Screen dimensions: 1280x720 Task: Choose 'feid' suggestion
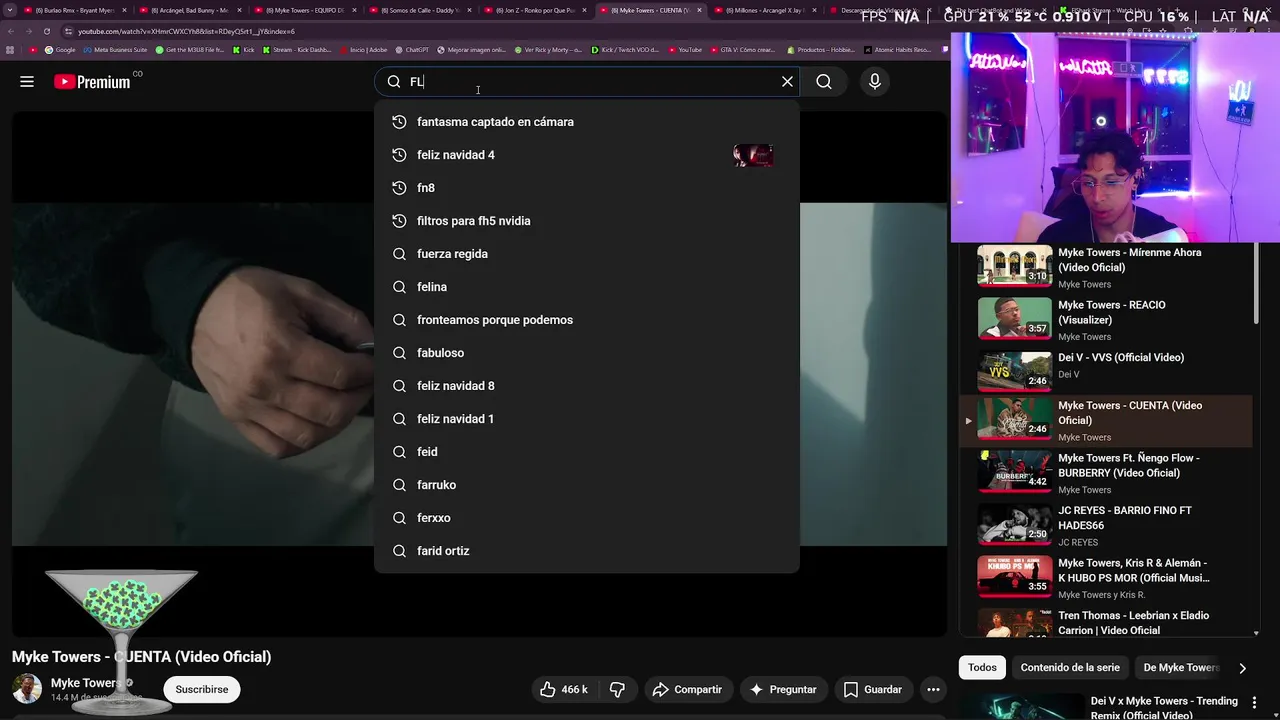[587, 452]
